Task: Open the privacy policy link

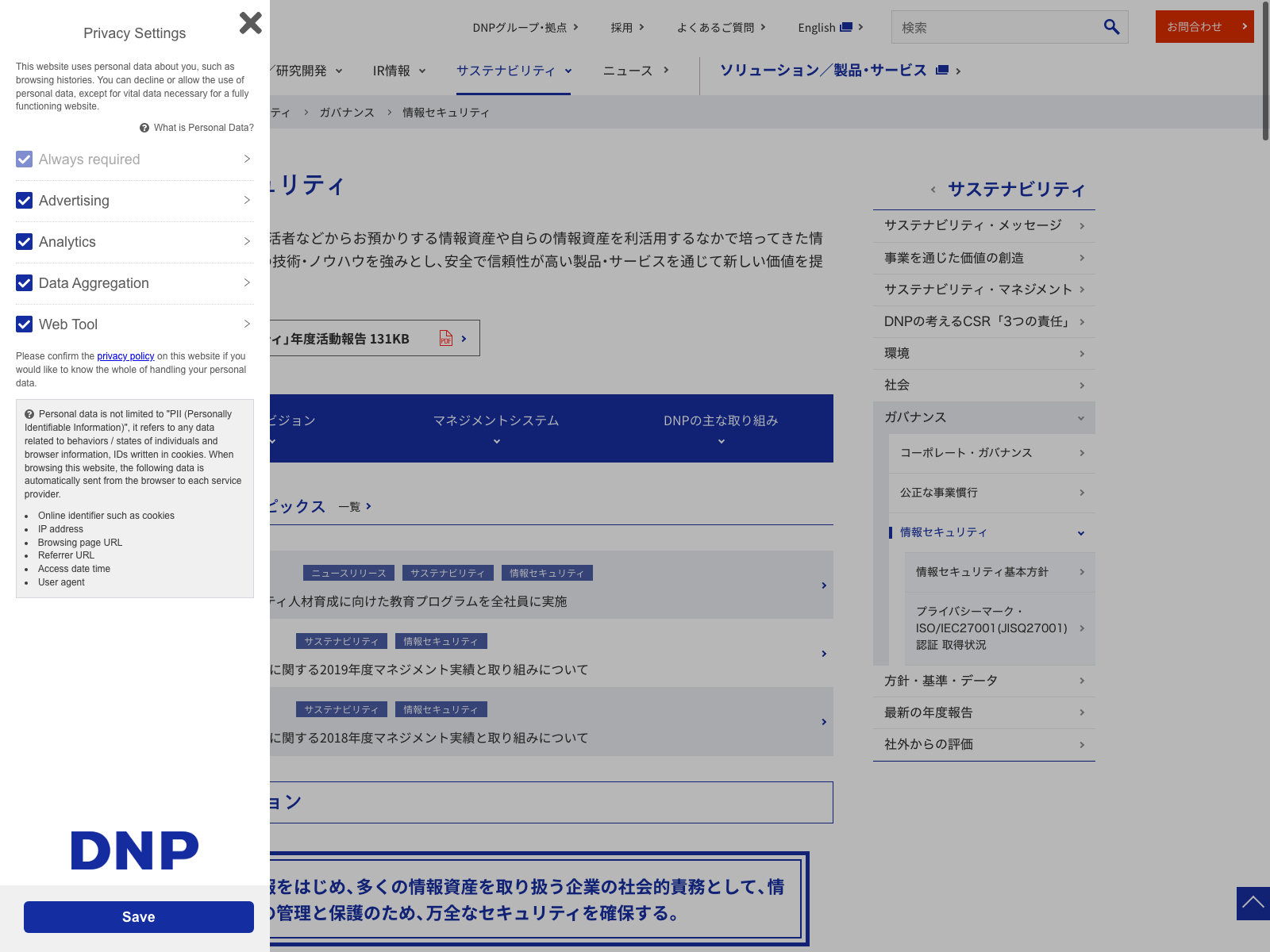Action: coord(125,356)
